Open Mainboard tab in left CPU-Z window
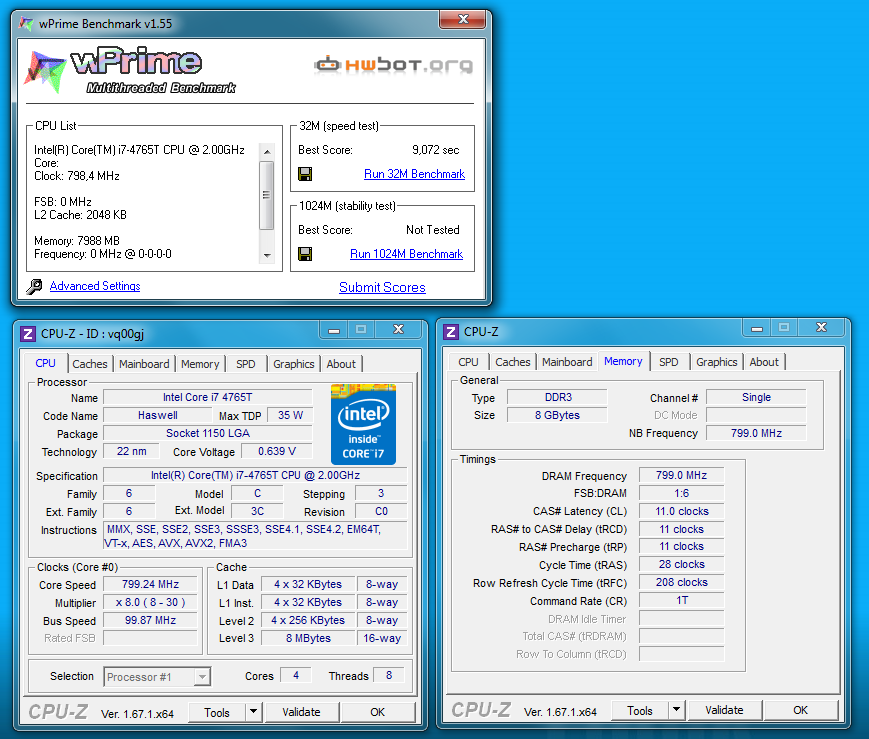Image resolution: width=869 pixels, height=739 pixels. [x=144, y=364]
